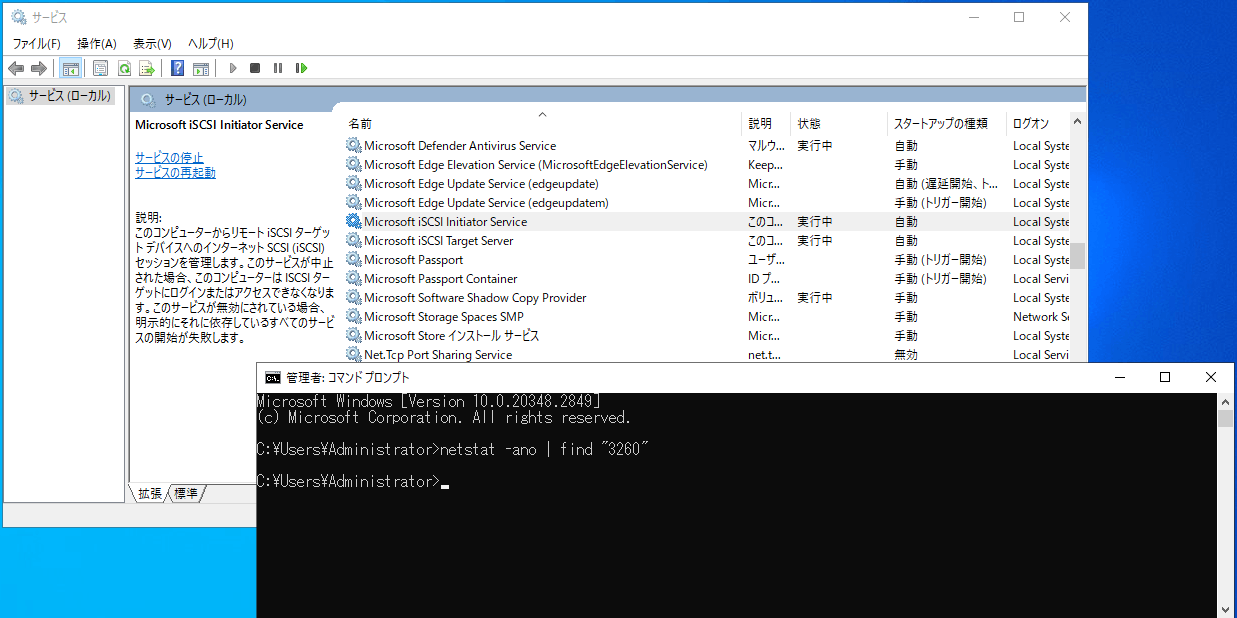Click gear icon of Net.Tcp Port Sharing Service
Screen dimensions: 1237x618
pyautogui.click(x=353, y=354)
